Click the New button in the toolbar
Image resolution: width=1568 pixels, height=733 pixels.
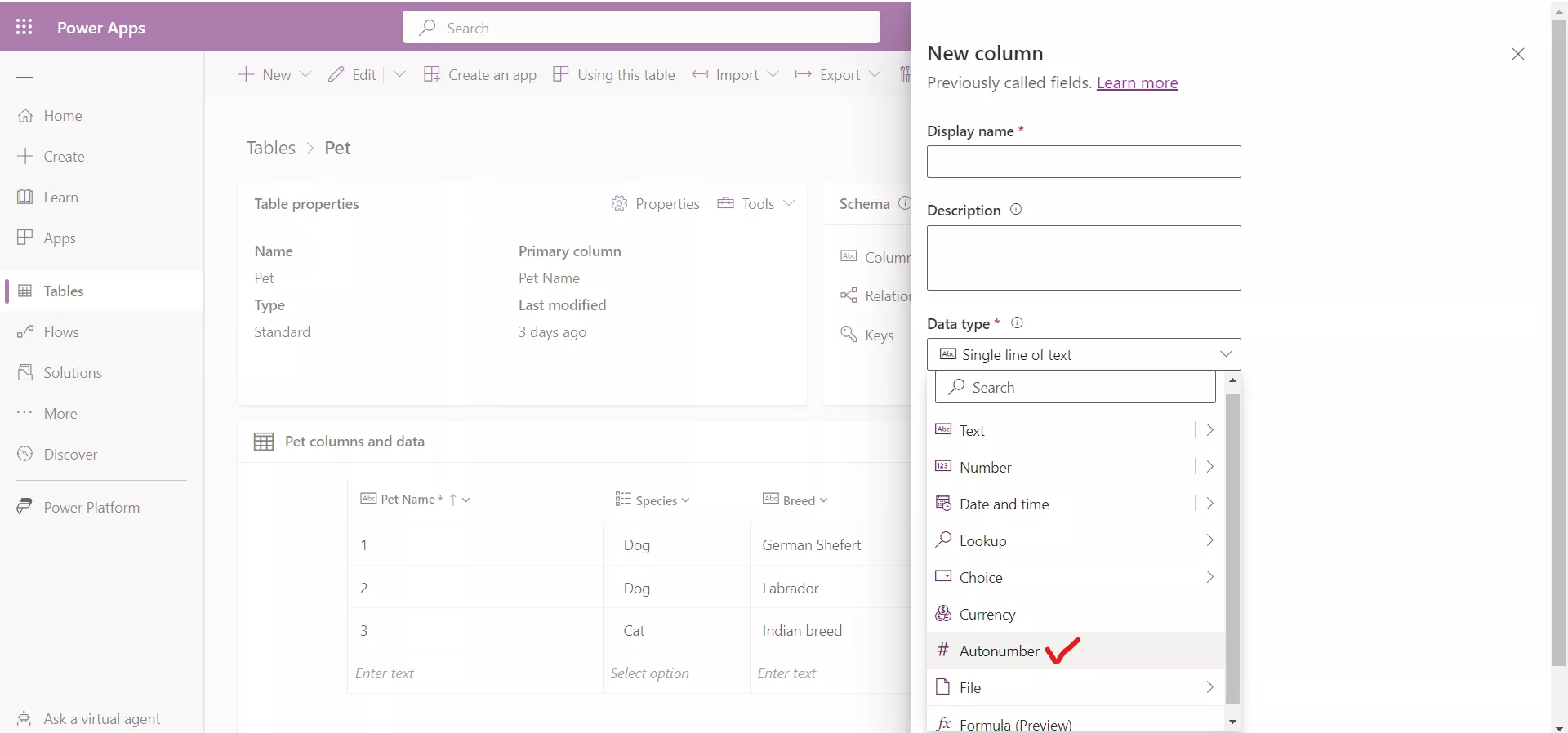pos(265,75)
